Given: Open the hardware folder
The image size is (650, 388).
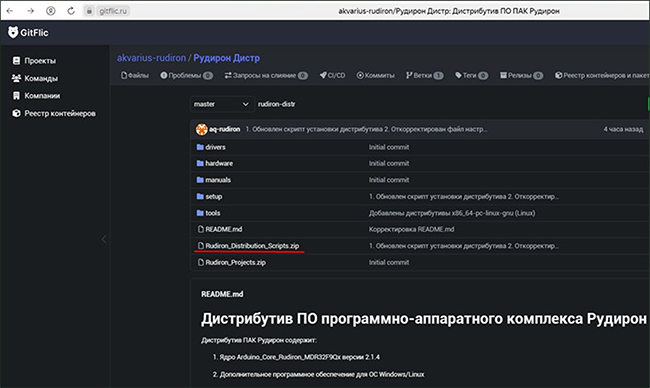Looking at the screenshot, I should pos(219,163).
